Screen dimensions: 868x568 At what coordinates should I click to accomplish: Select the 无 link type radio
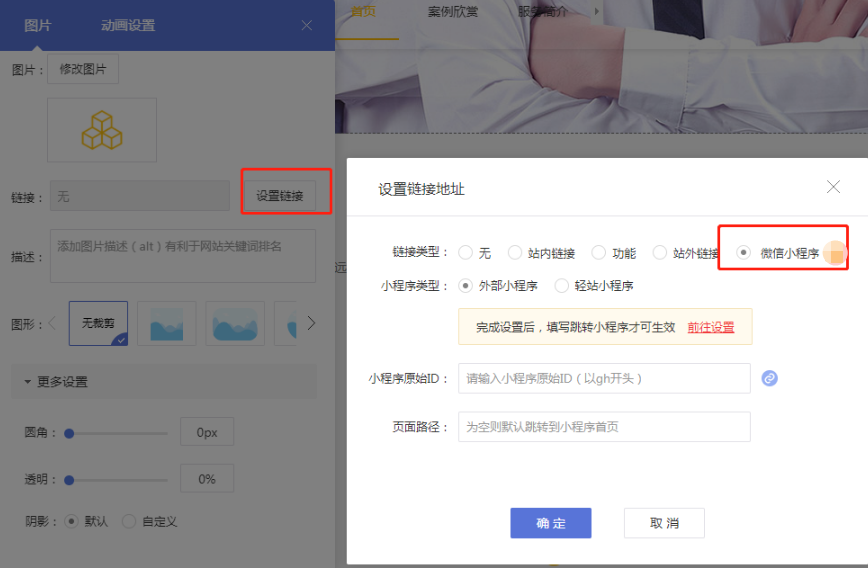(465, 252)
